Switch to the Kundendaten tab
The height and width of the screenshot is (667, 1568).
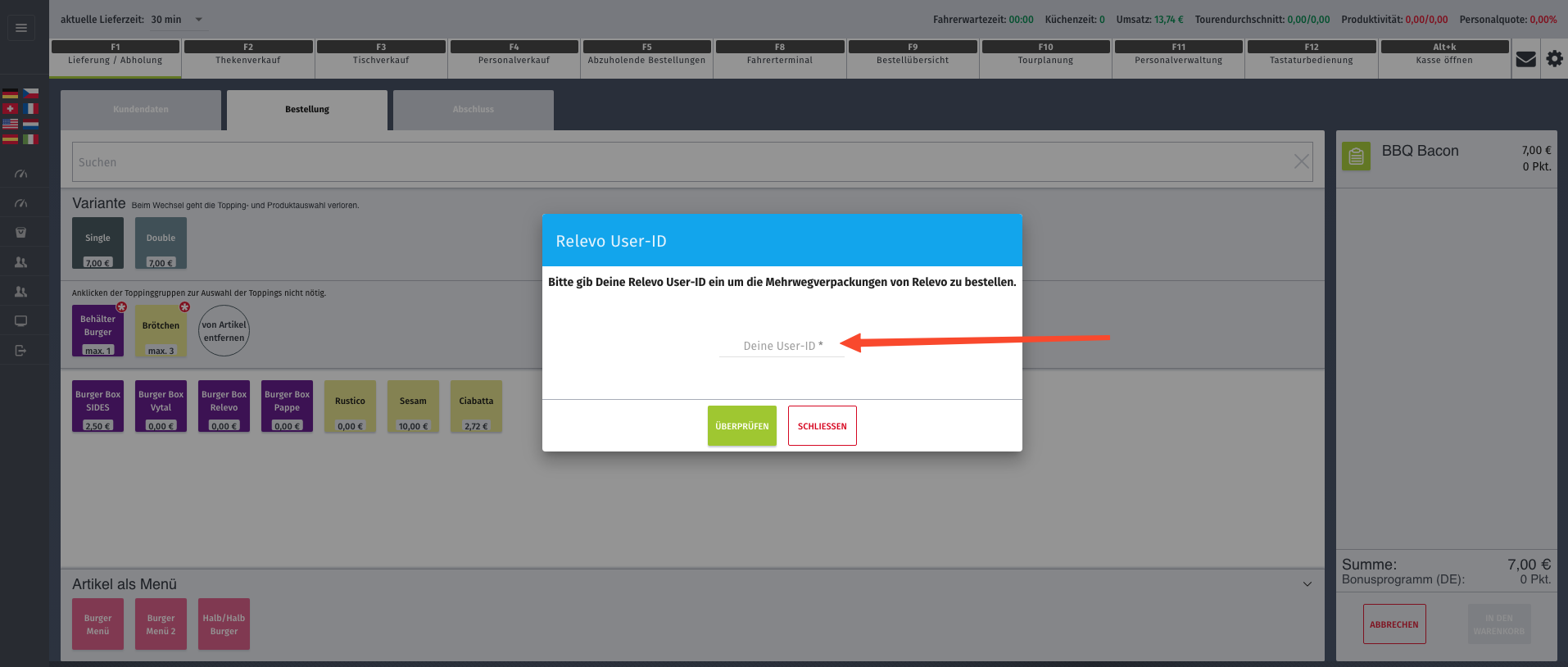coord(141,110)
